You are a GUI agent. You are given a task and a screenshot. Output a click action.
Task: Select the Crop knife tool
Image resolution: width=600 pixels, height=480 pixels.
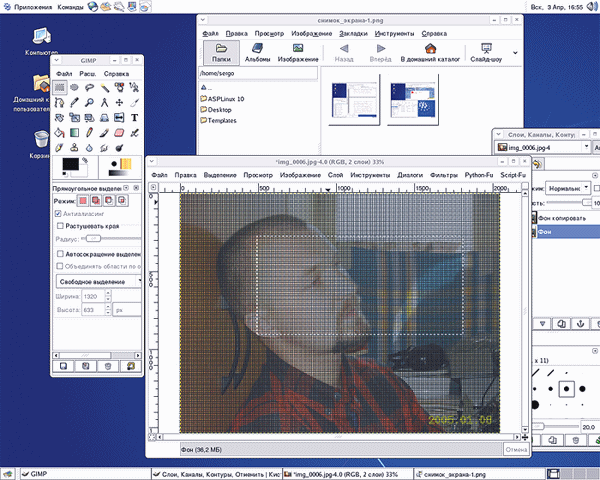click(134, 103)
